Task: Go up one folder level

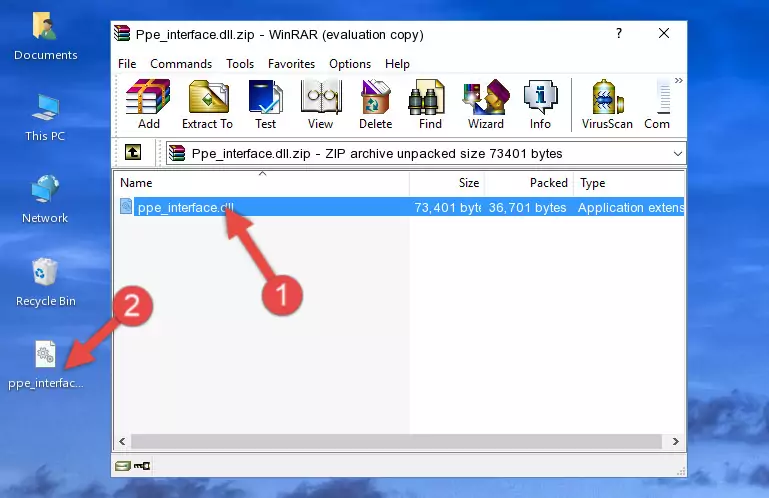Action: click(133, 153)
